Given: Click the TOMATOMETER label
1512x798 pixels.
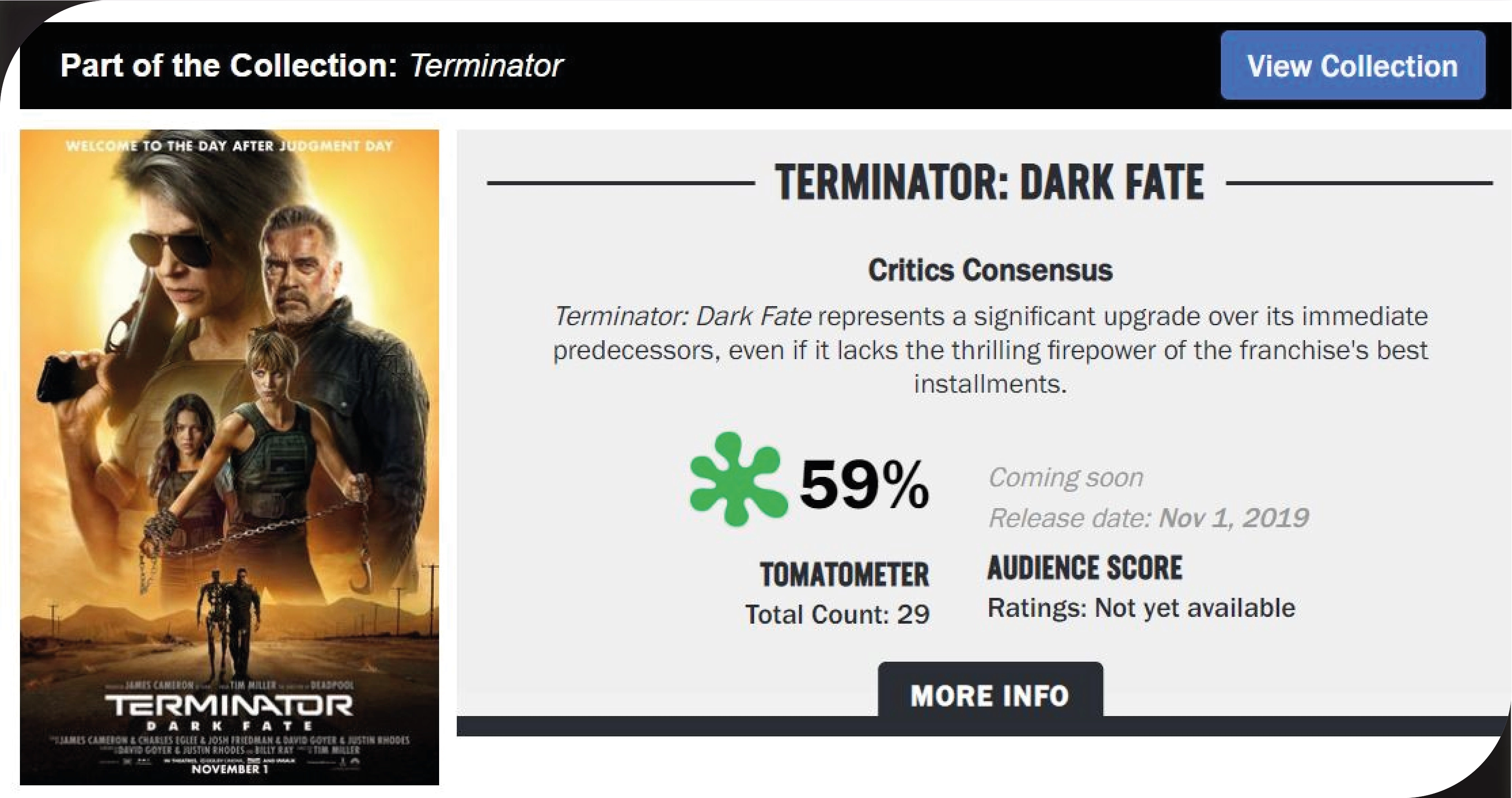Looking at the screenshot, I should pos(844,574).
